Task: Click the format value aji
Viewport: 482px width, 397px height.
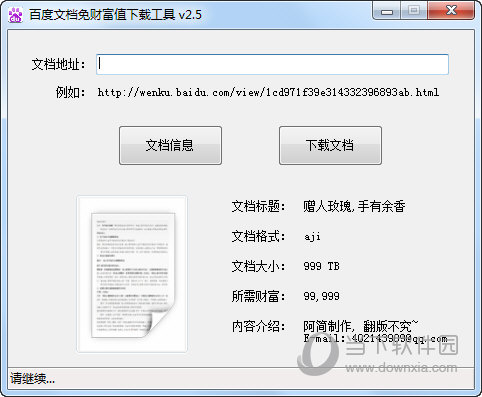Action: point(312,237)
